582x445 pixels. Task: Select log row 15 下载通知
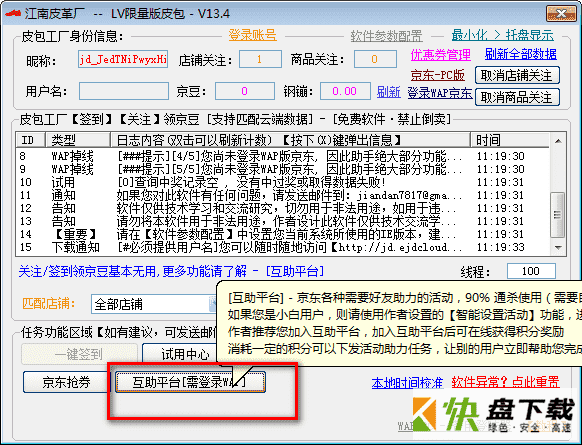point(282,247)
